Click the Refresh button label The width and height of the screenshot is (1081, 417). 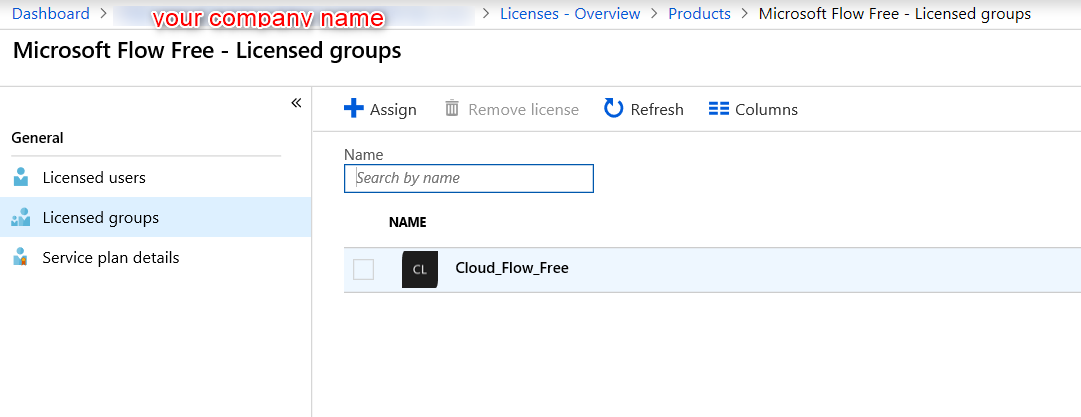pyautogui.click(x=657, y=110)
